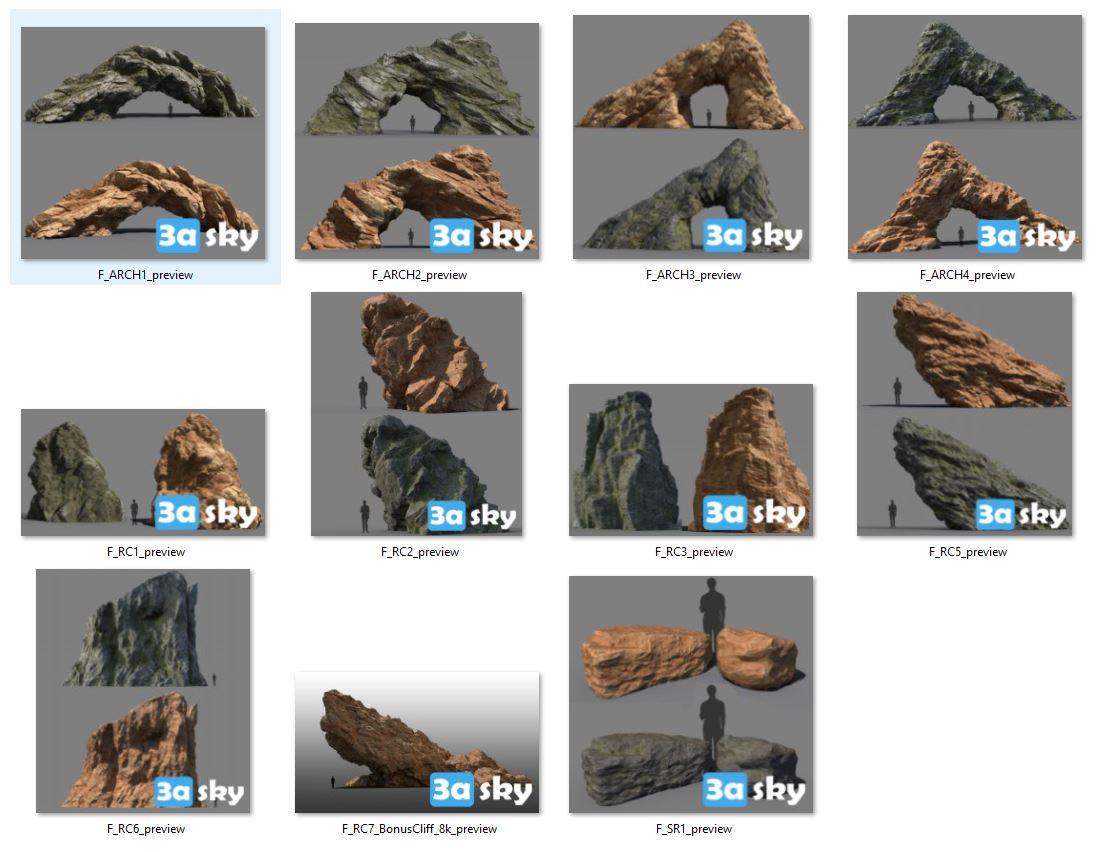Viewport: 1097px width, 852px height.
Task: Open the F_ARCH2_preview rock arch thumbnail
Action: [417, 141]
